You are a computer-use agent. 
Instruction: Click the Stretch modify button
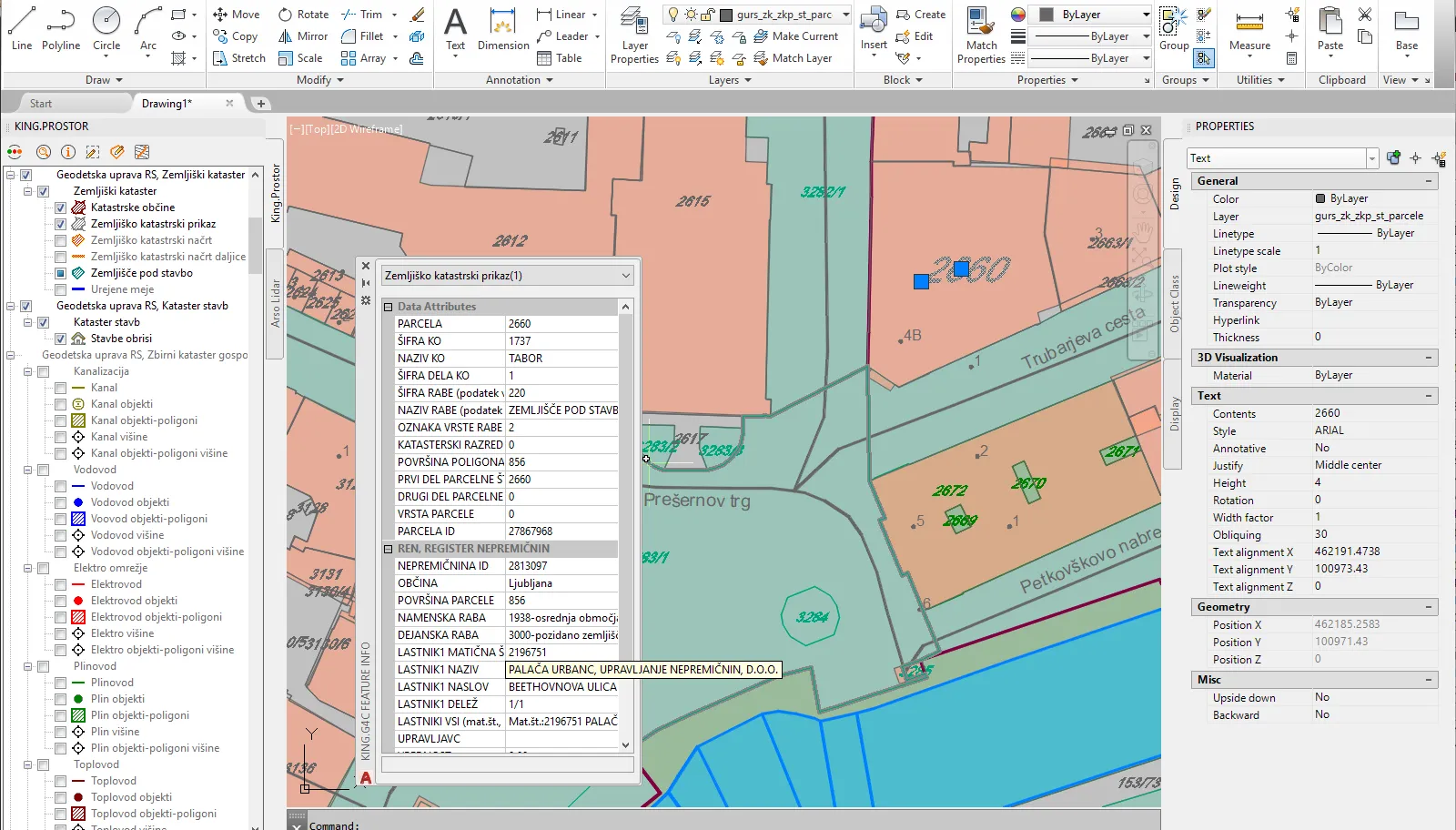tap(239, 58)
